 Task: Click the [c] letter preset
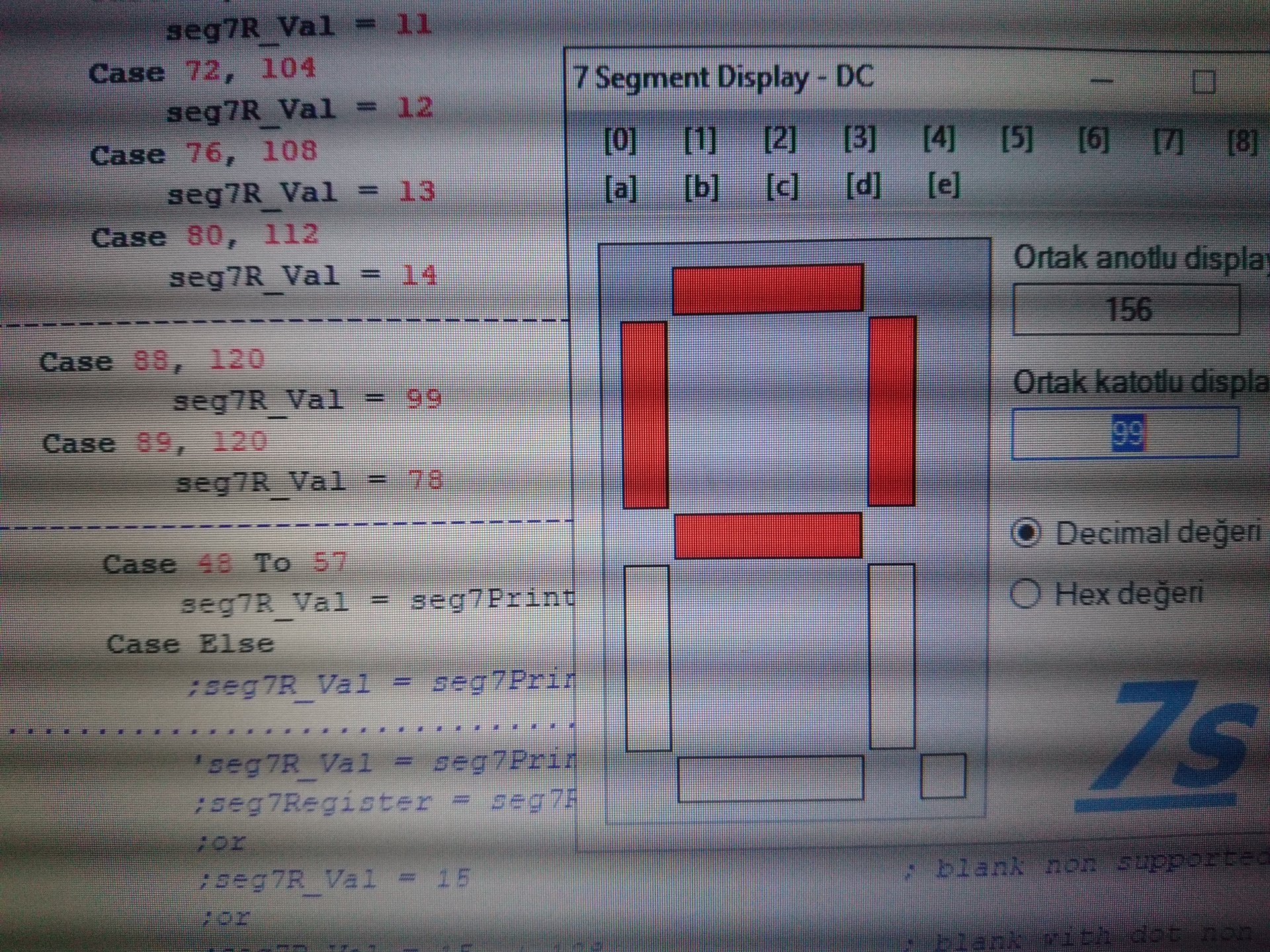point(782,187)
